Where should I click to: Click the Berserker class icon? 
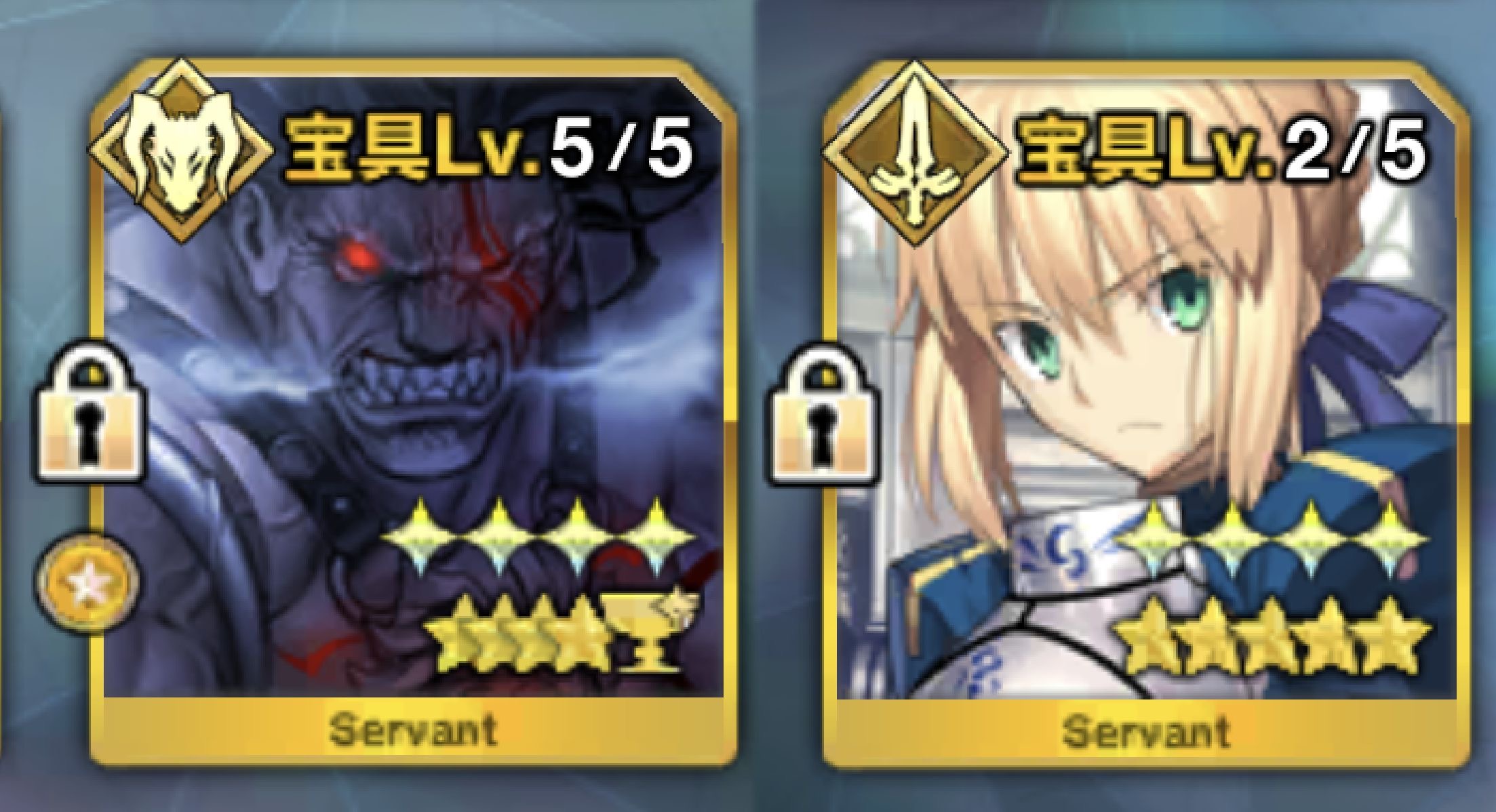pyautogui.click(x=182, y=150)
